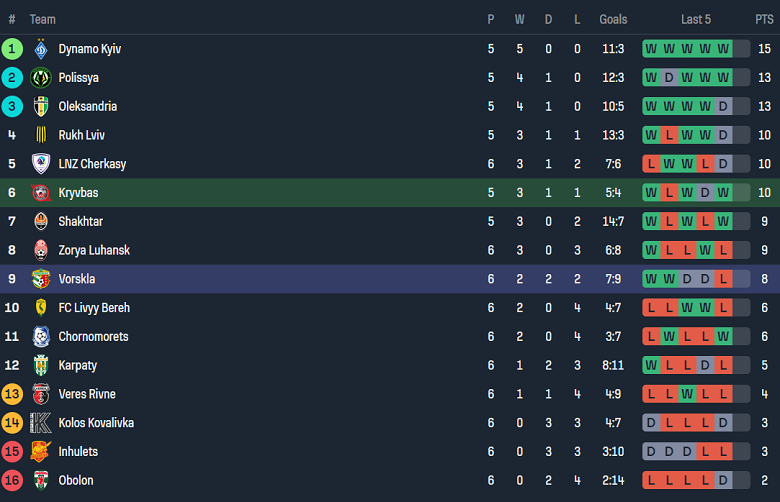This screenshot has width=780, height=502.
Task: Click the Karpaty team badge
Action: (41, 366)
